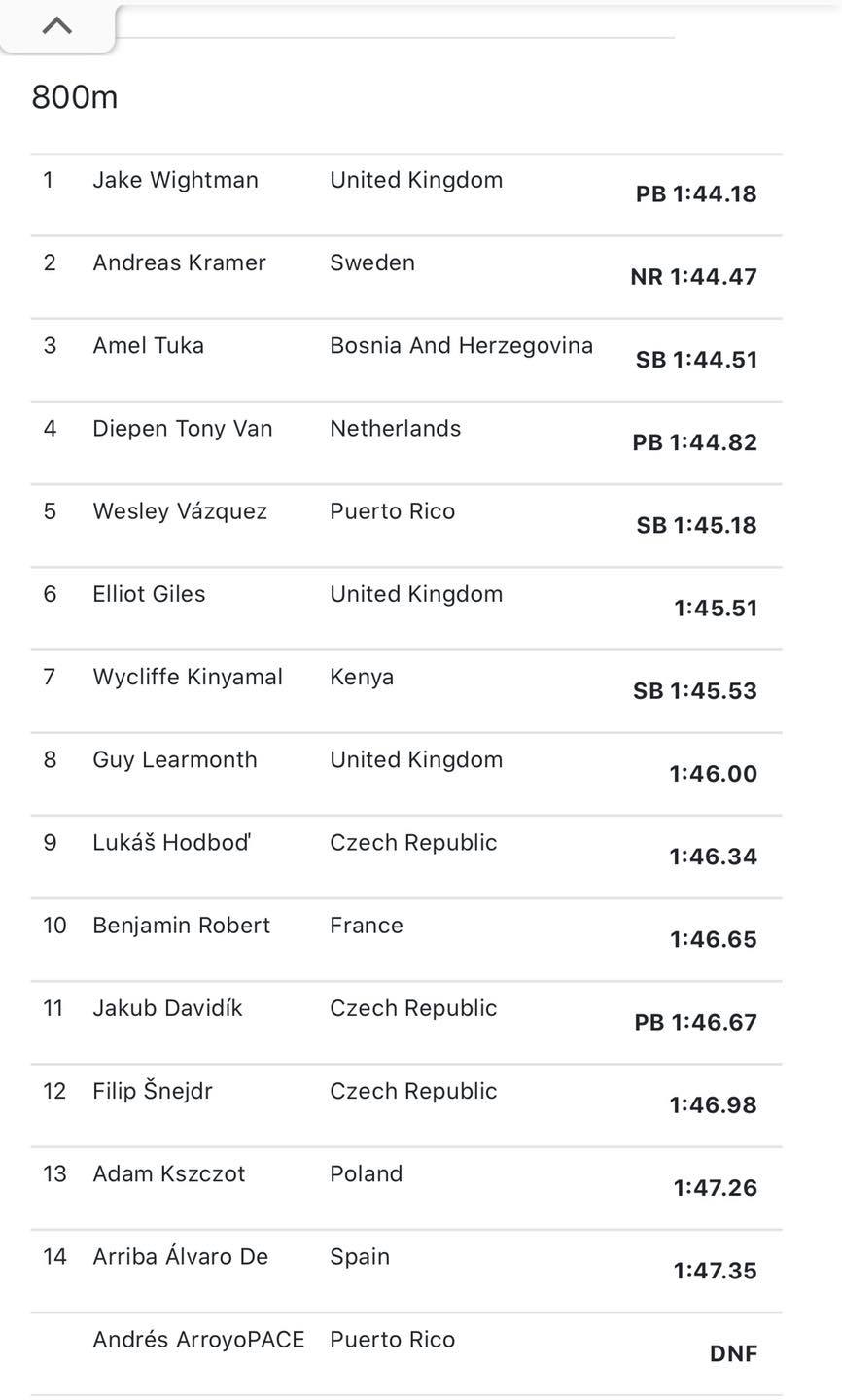This screenshot has width=842, height=1400.
Task: Click Arriba Álvaro De's name
Action: pyautogui.click(x=180, y=1256)
